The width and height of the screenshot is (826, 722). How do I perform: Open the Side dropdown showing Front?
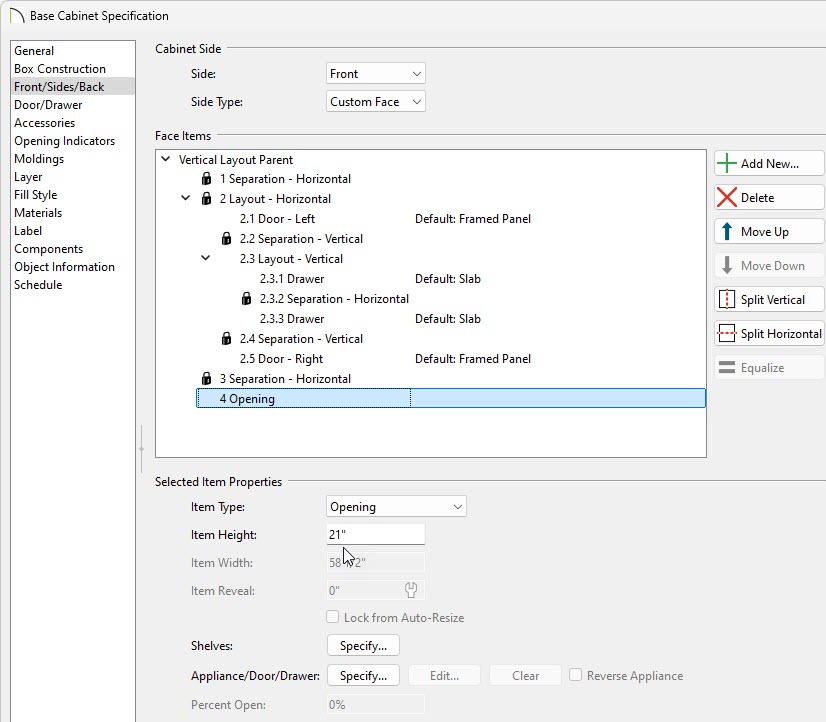[x=376, y=74]
